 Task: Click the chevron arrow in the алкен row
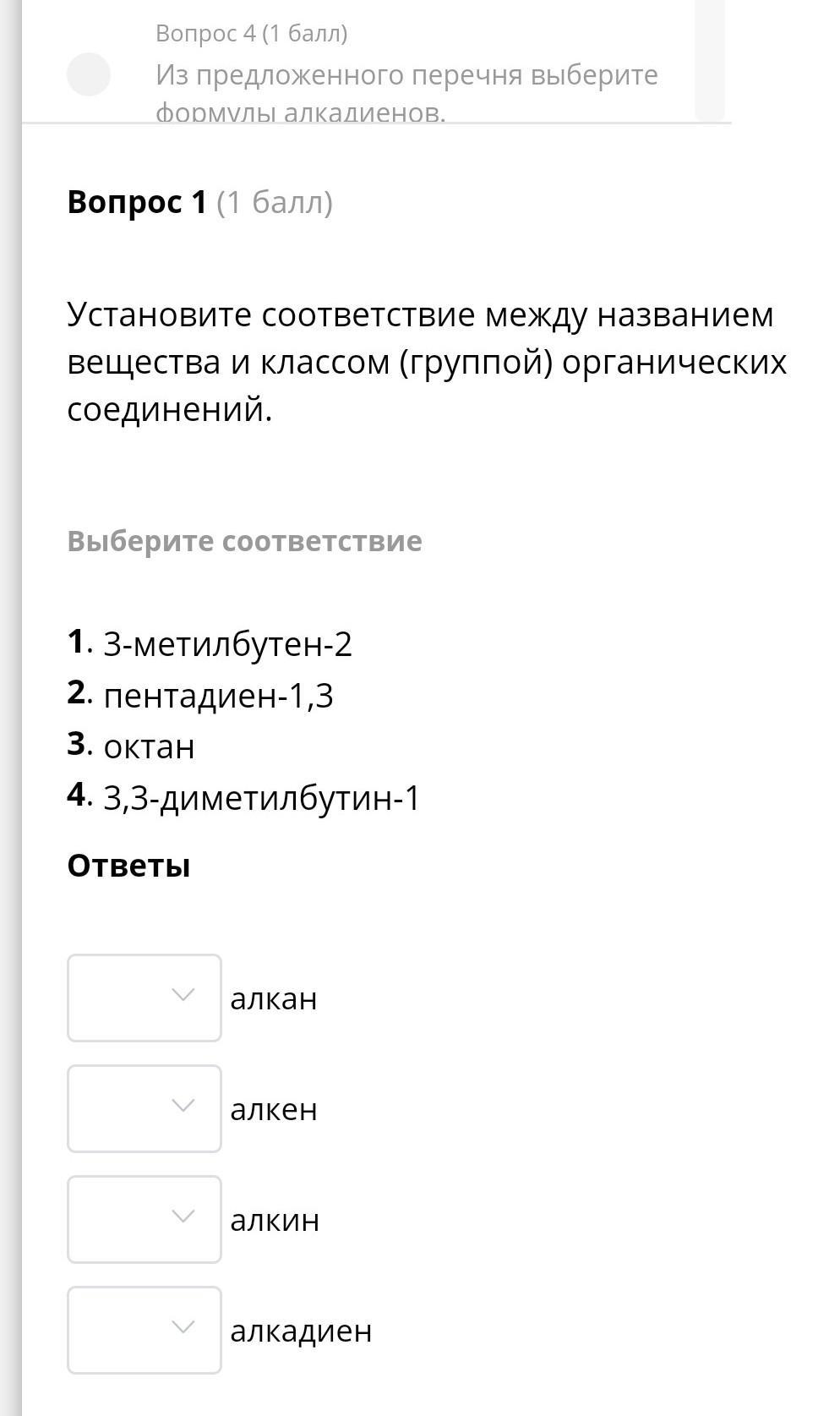pos(183,1106)
